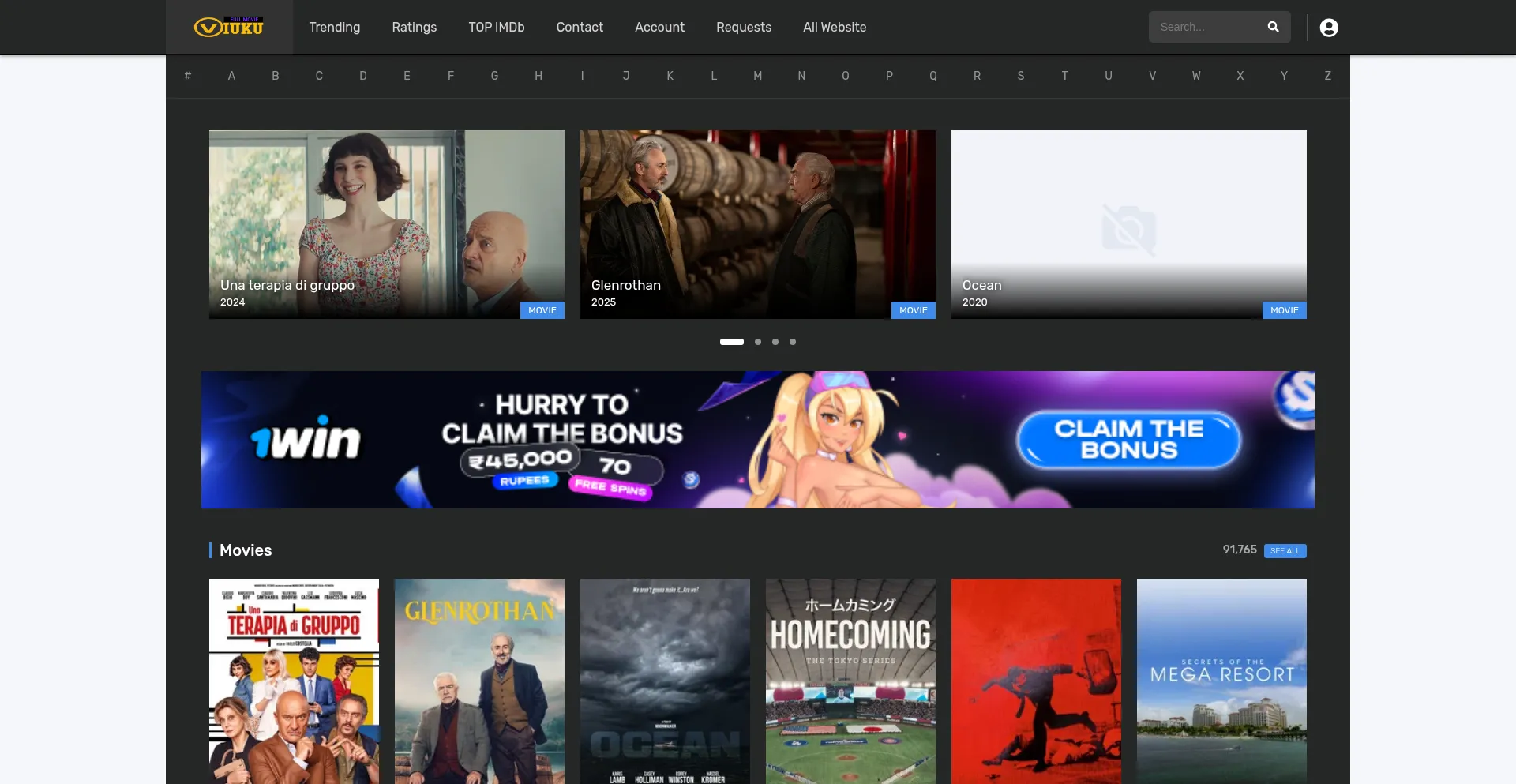Focus the Search input field
Viewport: 1516px width, 784px height.
pos(1208,27)
